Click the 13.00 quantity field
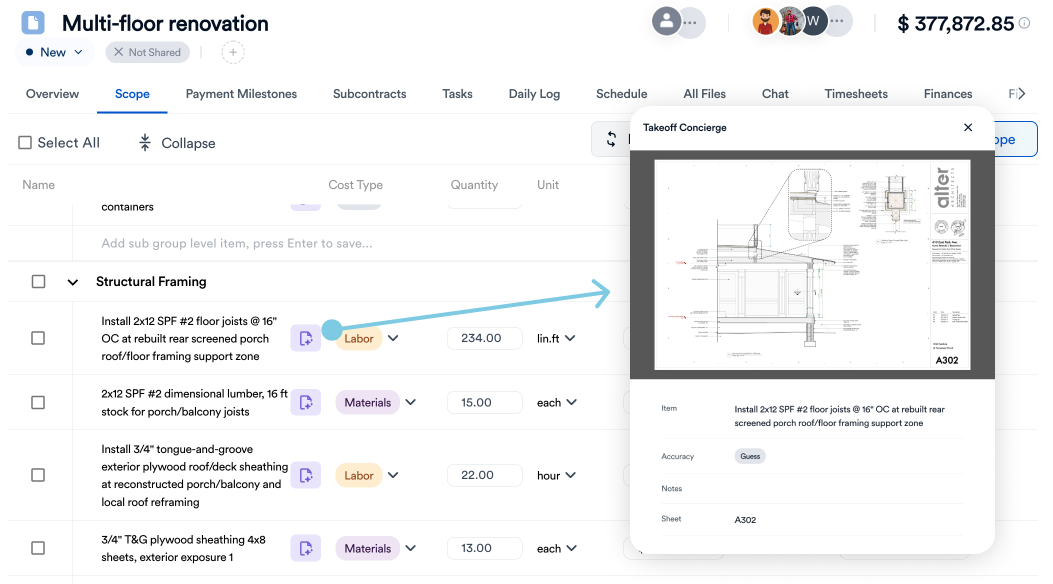This screenshot has height=584, width=1053. click(x=484, y=548)
